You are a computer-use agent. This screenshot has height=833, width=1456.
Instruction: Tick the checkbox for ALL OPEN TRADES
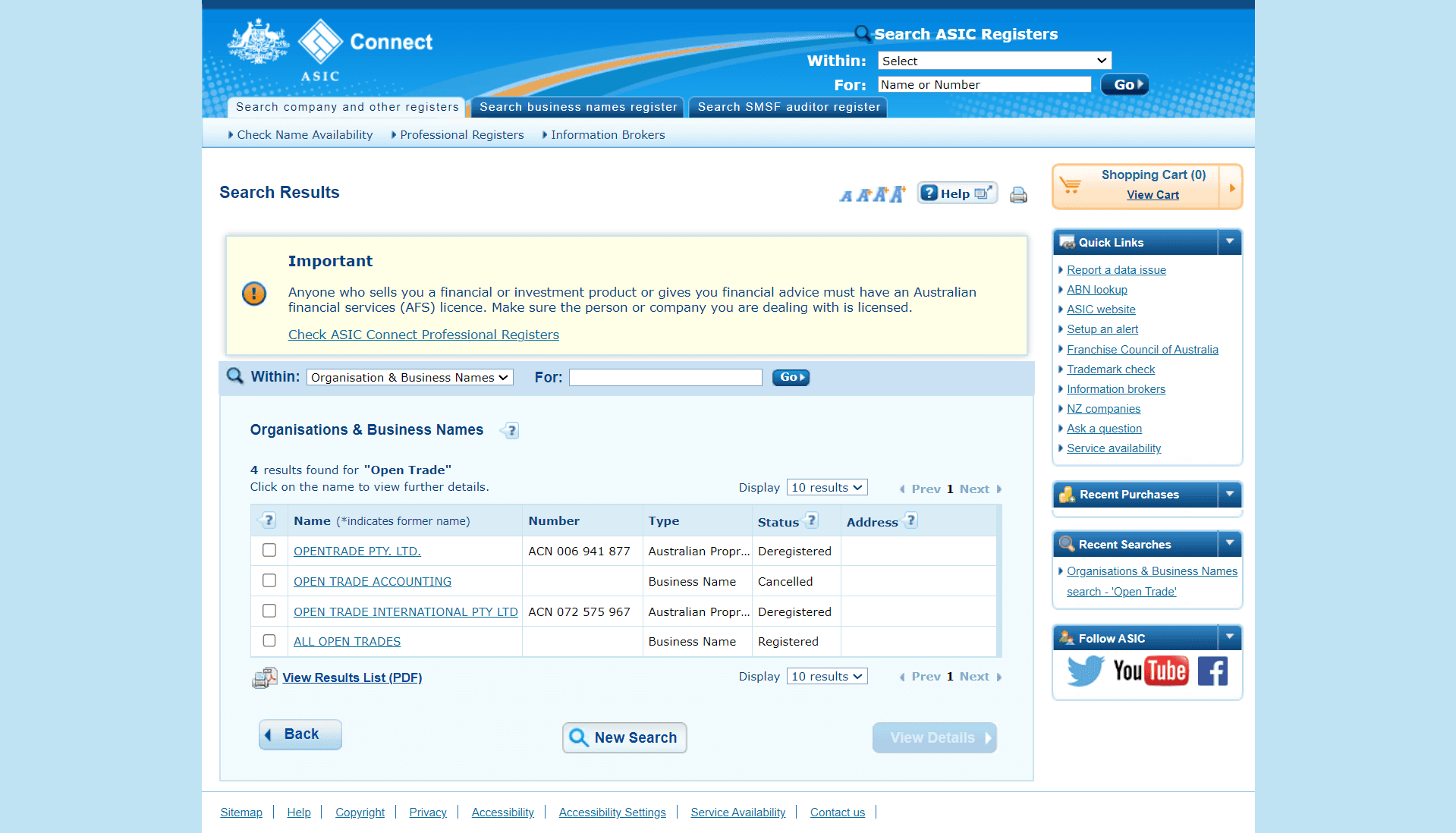(269, 640)
